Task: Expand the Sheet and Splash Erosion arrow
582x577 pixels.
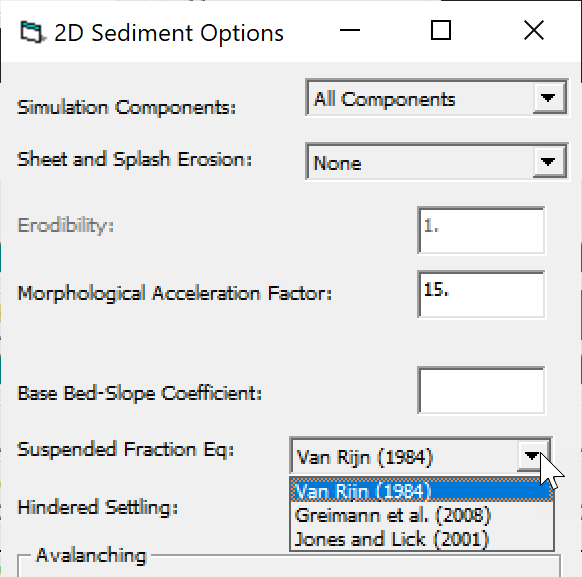Action: point(548,162)
